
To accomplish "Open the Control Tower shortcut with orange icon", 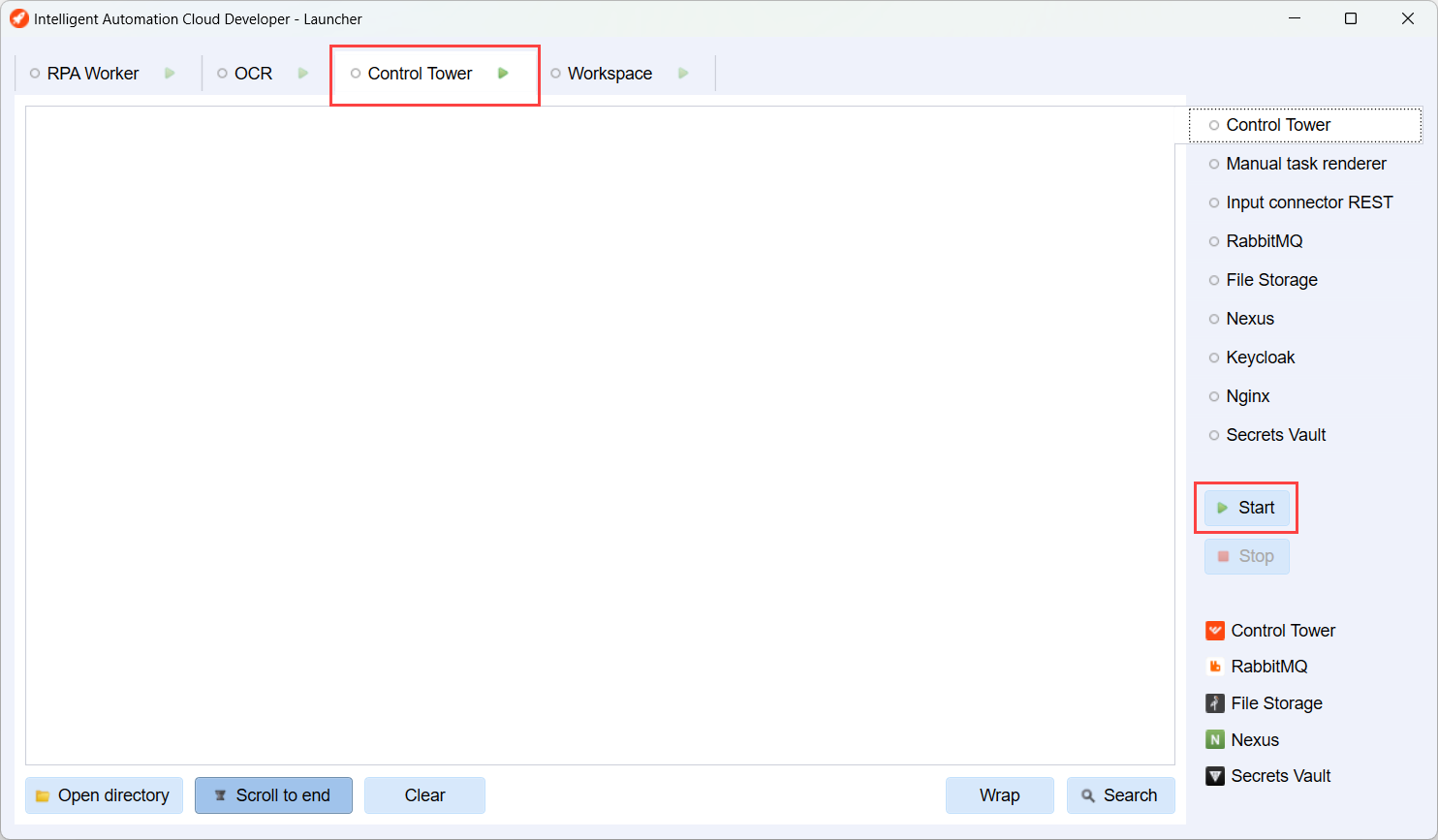I will pos(1215,631).
